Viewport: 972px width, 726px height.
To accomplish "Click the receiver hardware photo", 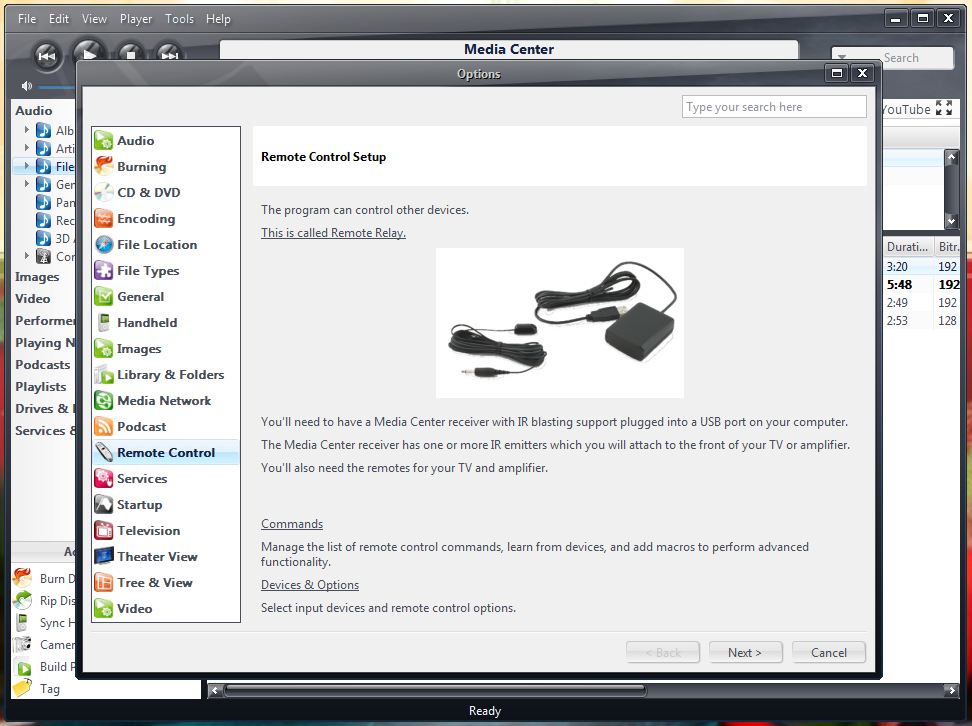I will (560, 323).
